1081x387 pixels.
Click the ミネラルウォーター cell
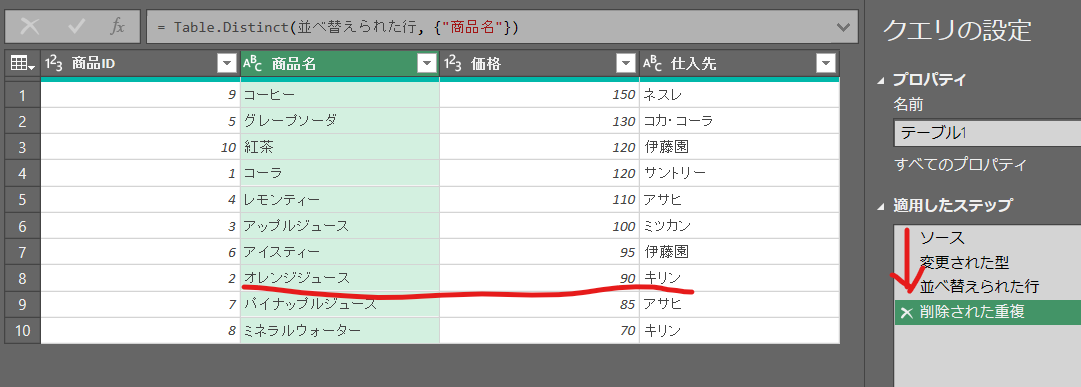[x=340, y=331]
